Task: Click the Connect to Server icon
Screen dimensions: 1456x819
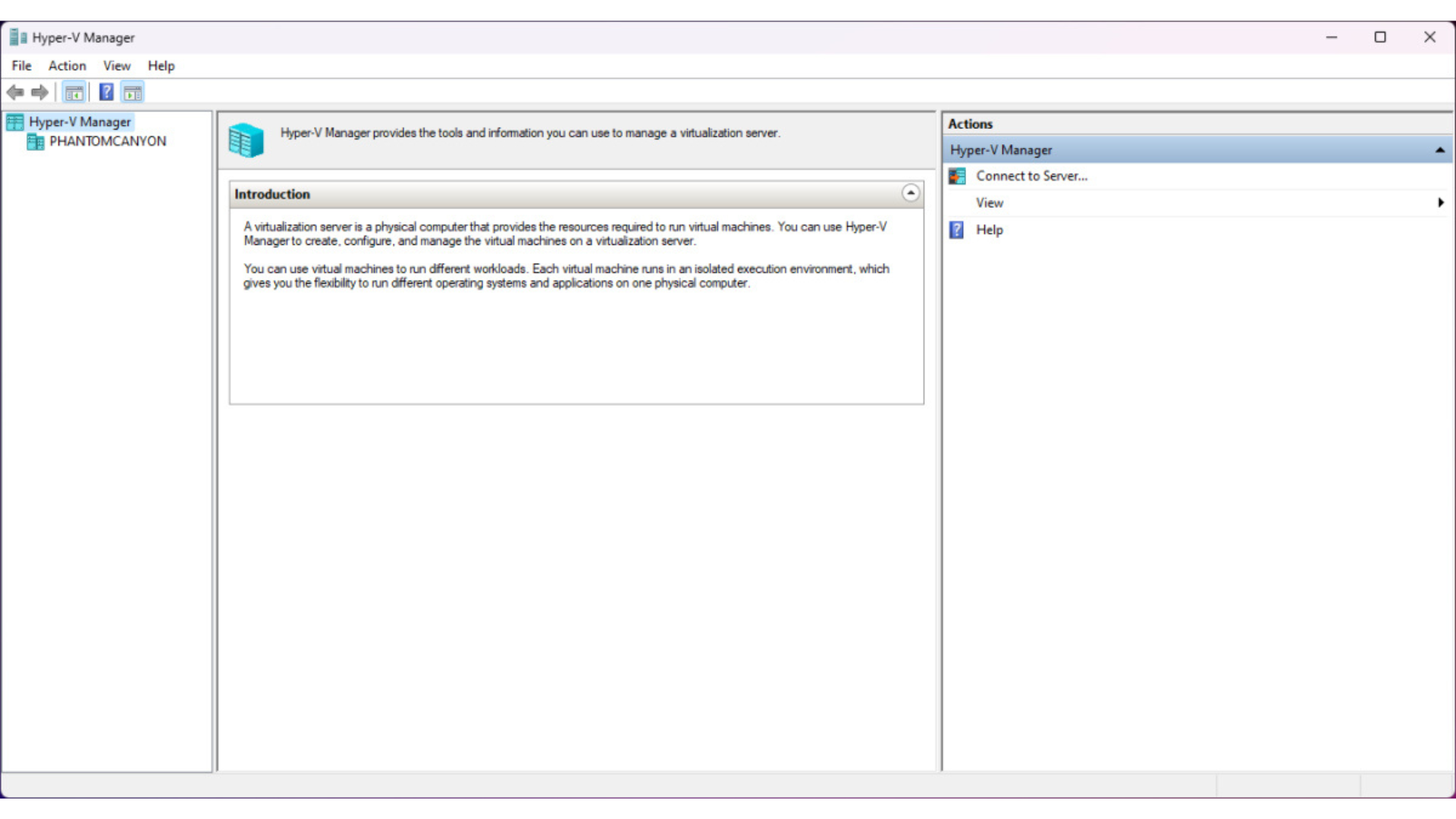Action: 956,176
